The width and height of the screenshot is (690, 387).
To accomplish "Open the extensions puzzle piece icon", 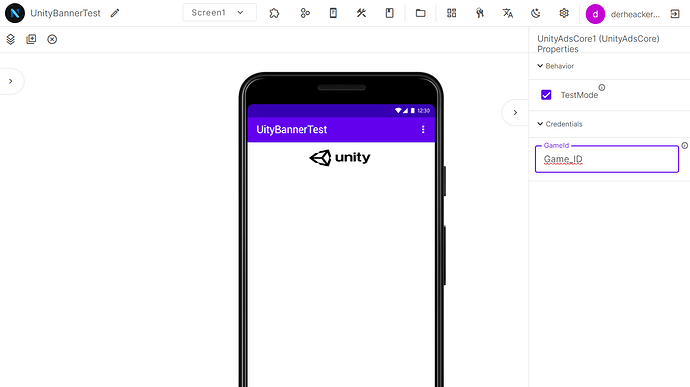I will pyautogui.click(x=274, y=13).
